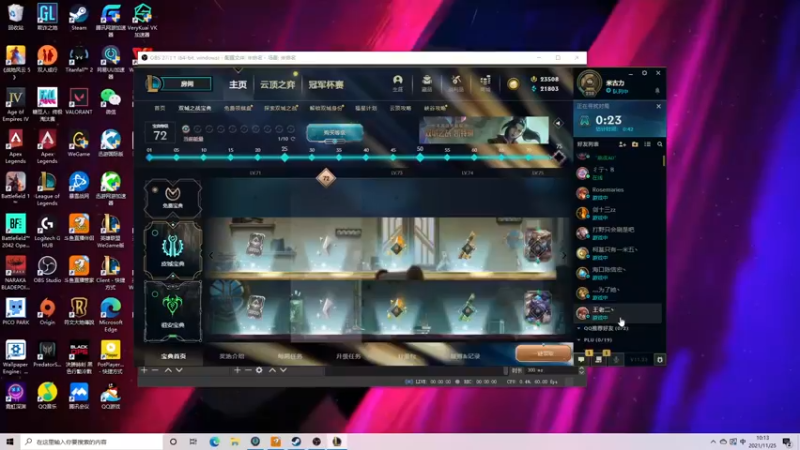Viewport: 800px width, 450px height.
Task: Move OBS source down with arrow
Action: (283, 370)
